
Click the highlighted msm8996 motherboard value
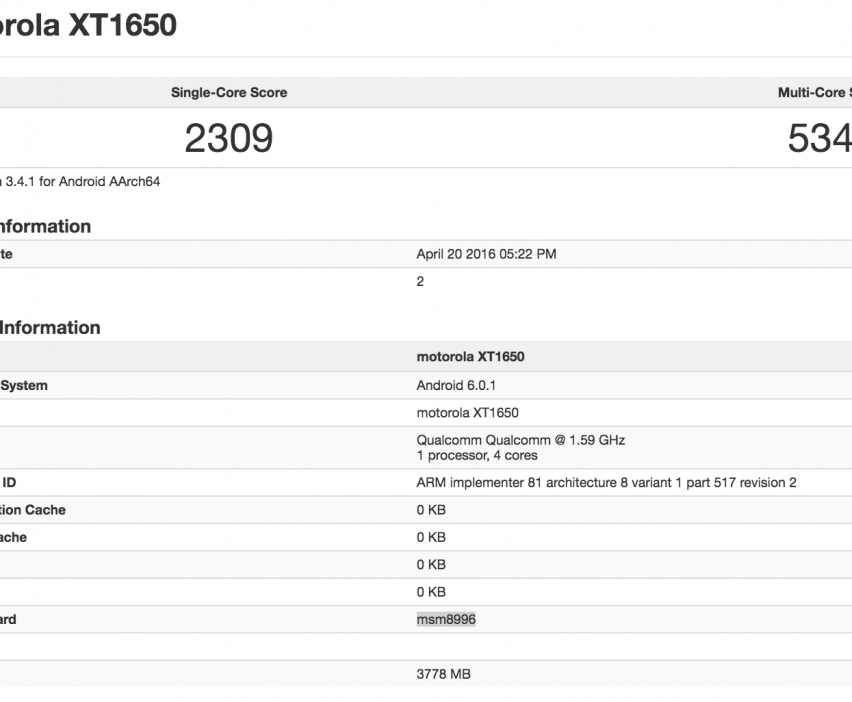coord(446,619)
